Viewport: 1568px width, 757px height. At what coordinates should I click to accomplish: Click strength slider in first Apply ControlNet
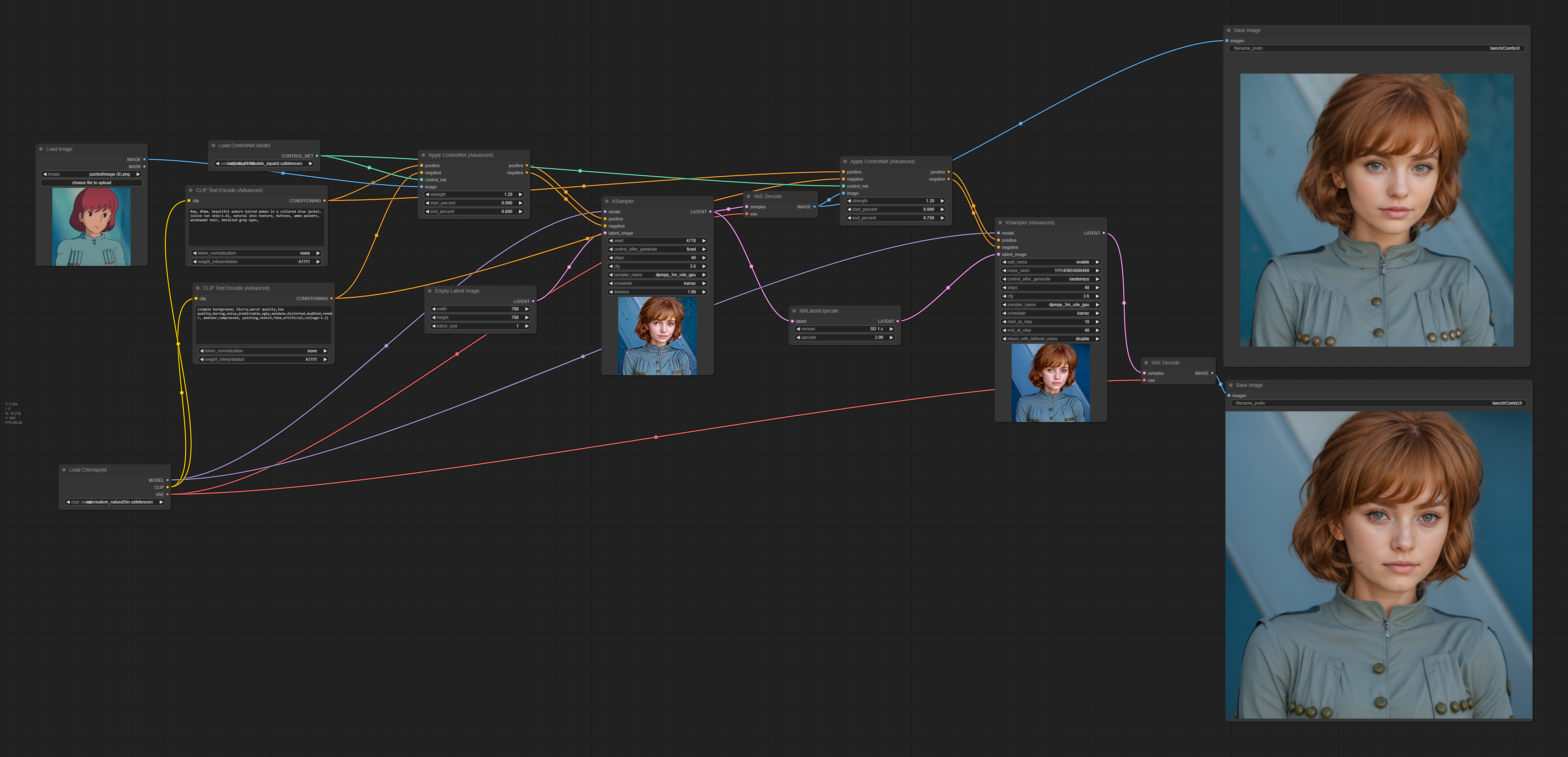click(x=473, y=195)
